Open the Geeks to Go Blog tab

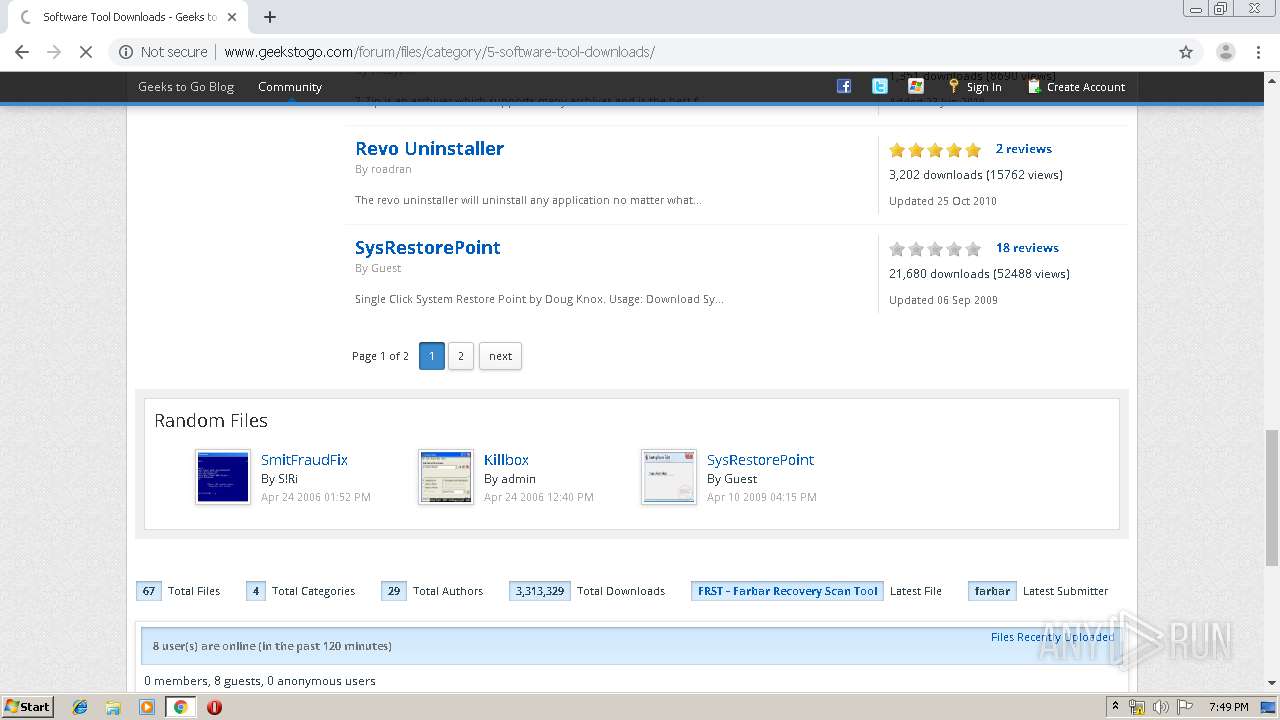pyautogui.click(x=186, y=87)
